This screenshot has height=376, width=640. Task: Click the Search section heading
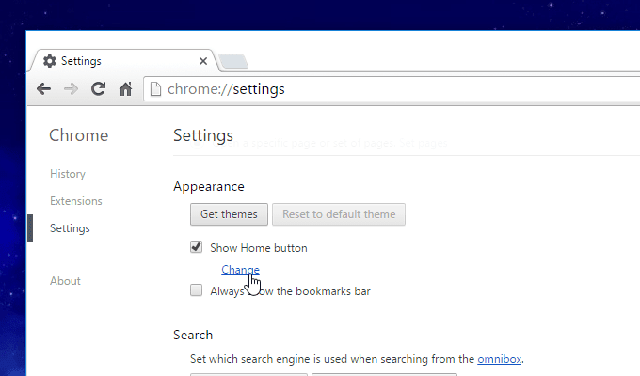pyautogui.click(x=193, y=335)
